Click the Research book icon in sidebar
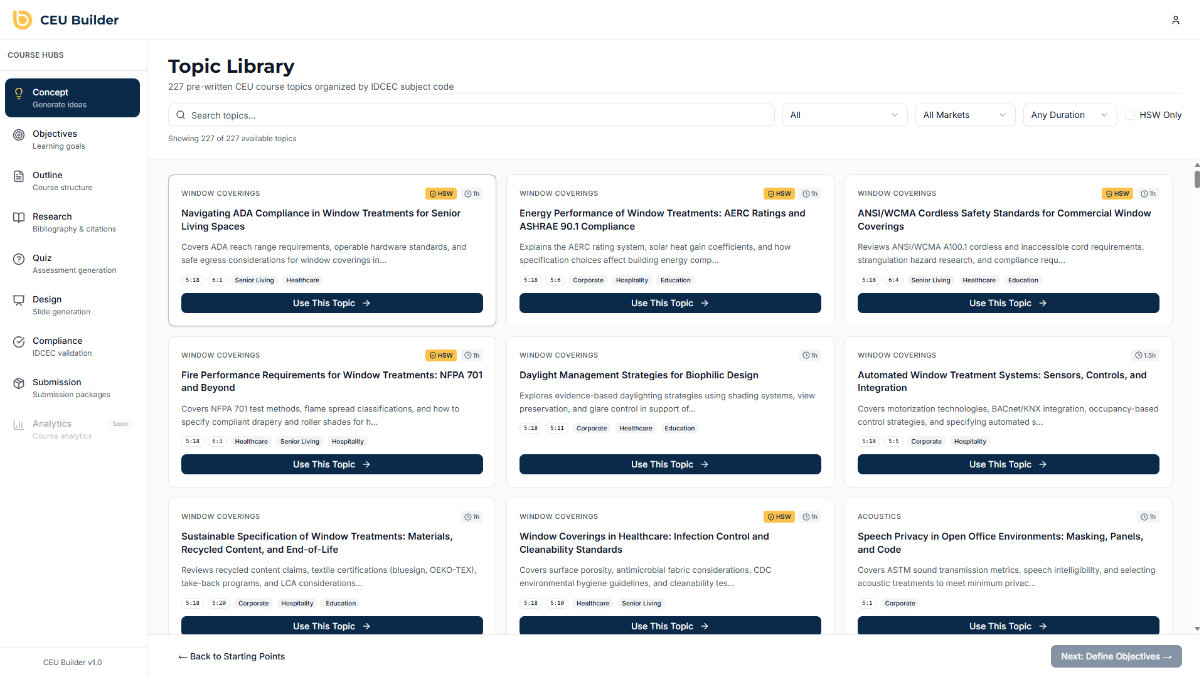This screenshot has height=677, width=1200. coord(19,218)
